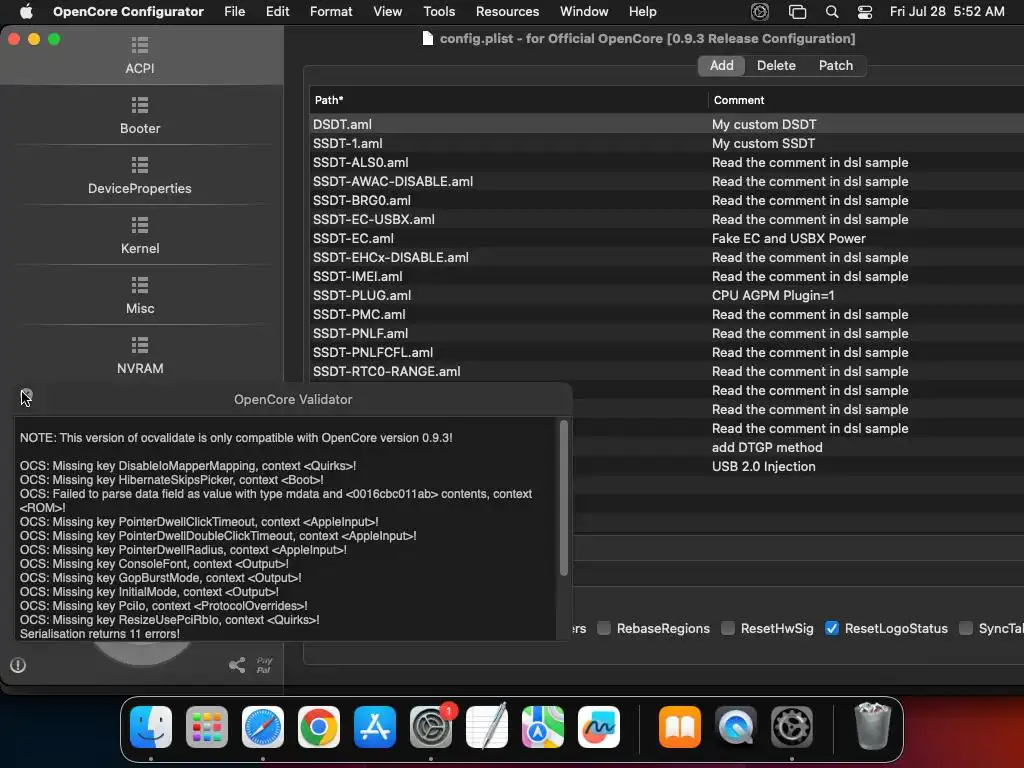1024x768 pixels.
Task: Open the Apple menu
Action: [26, 11]
